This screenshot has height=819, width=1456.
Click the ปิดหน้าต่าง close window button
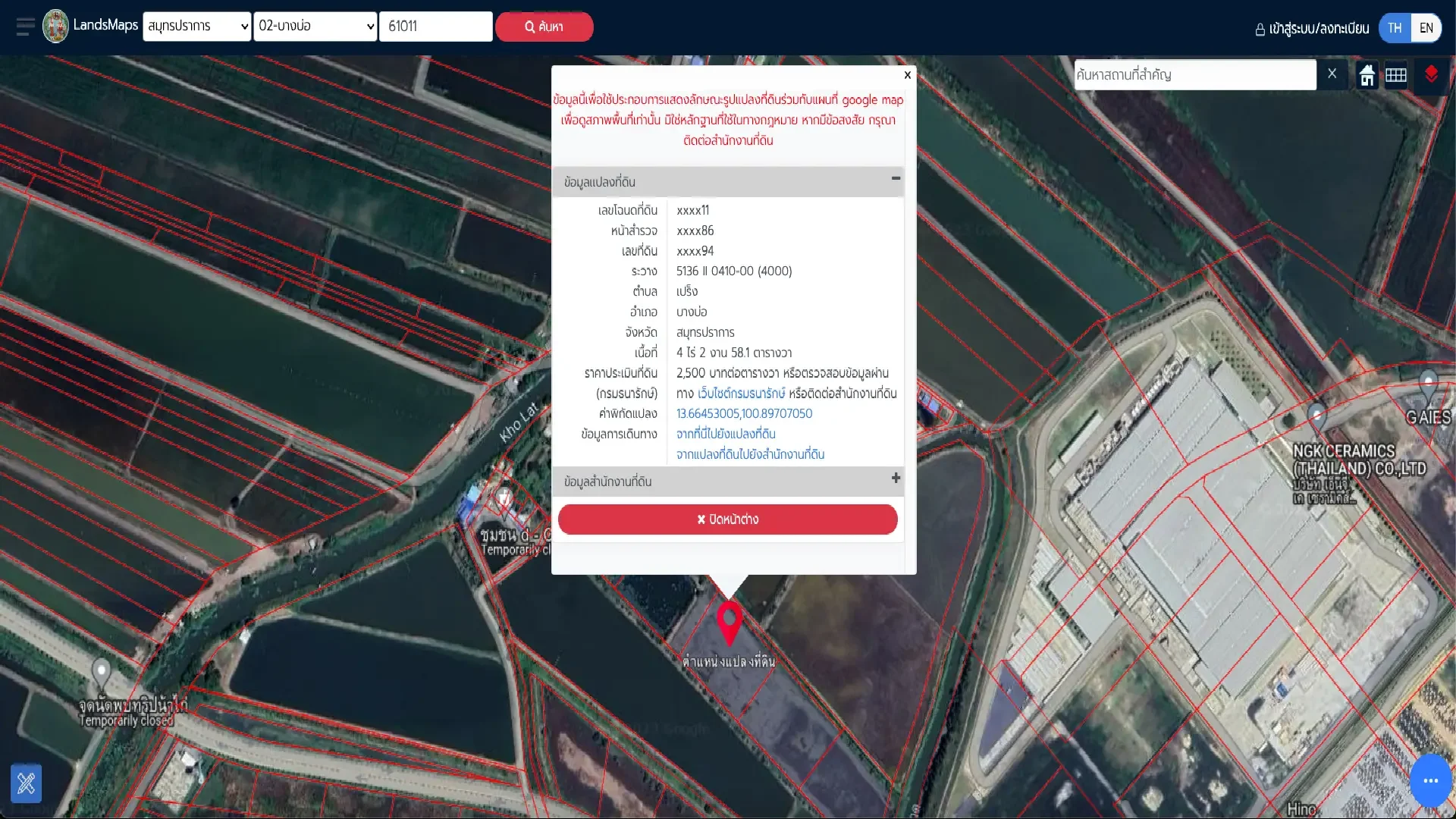point(727,519)
